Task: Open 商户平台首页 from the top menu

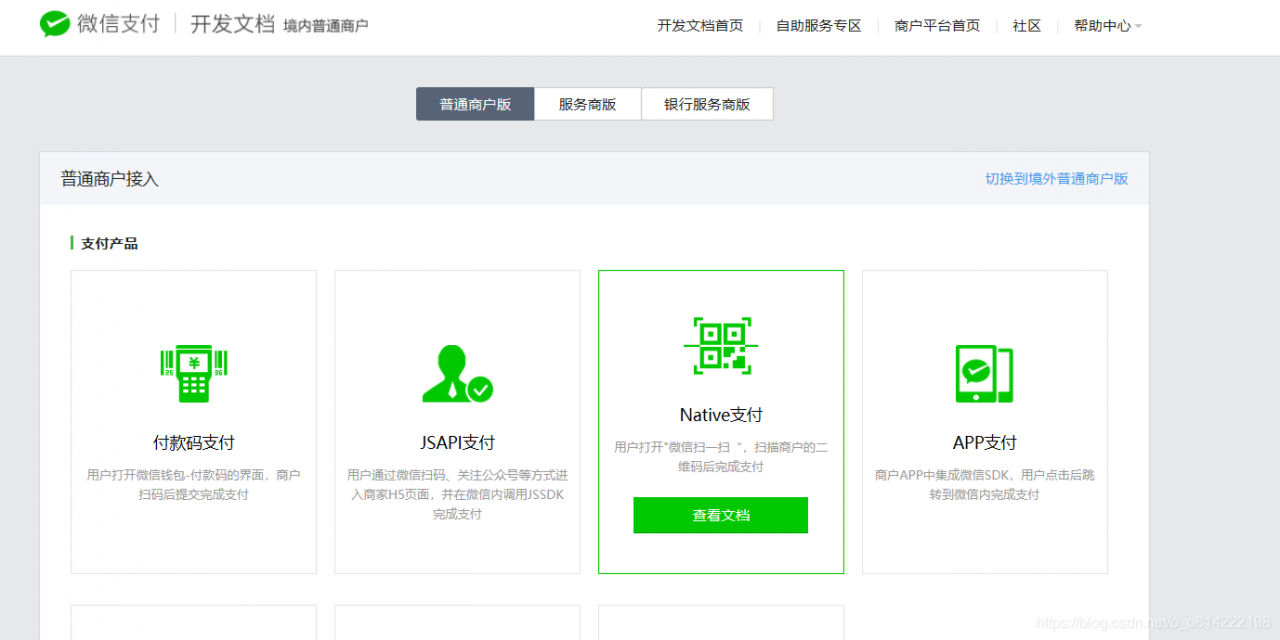Action: click(x=936, y=26)
